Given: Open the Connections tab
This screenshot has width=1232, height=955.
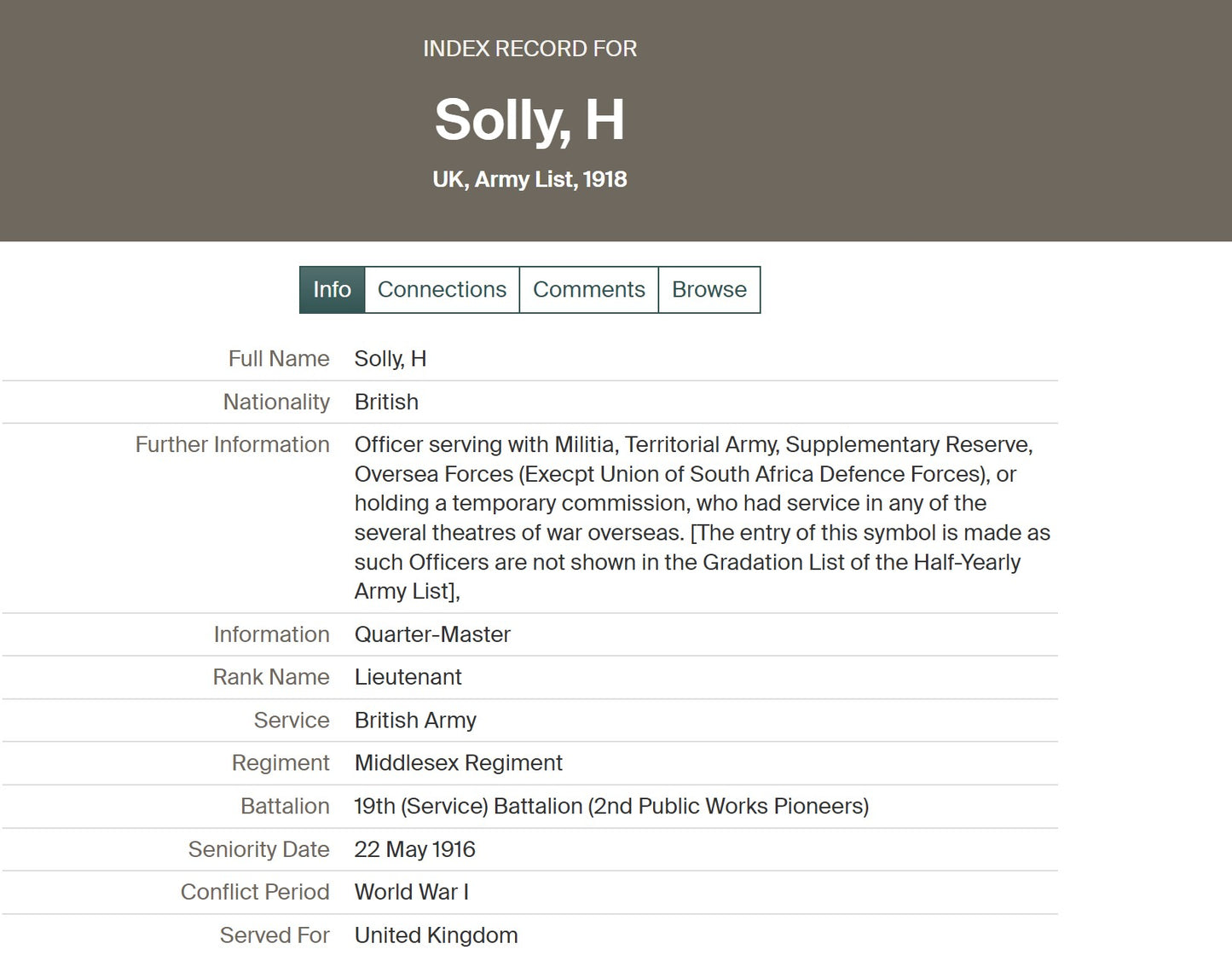Looking at the screenshot, I should pos(442,290).
